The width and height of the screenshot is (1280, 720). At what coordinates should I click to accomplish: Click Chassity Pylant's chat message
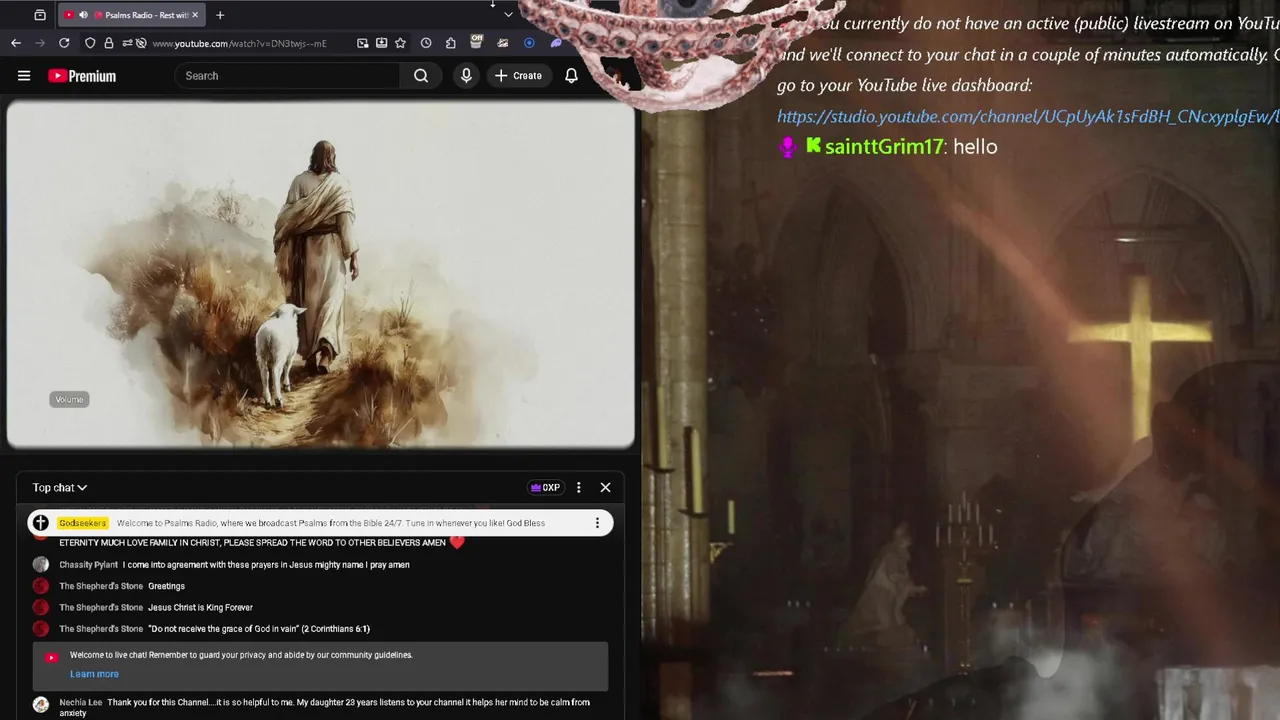click(x=266, y=565)
